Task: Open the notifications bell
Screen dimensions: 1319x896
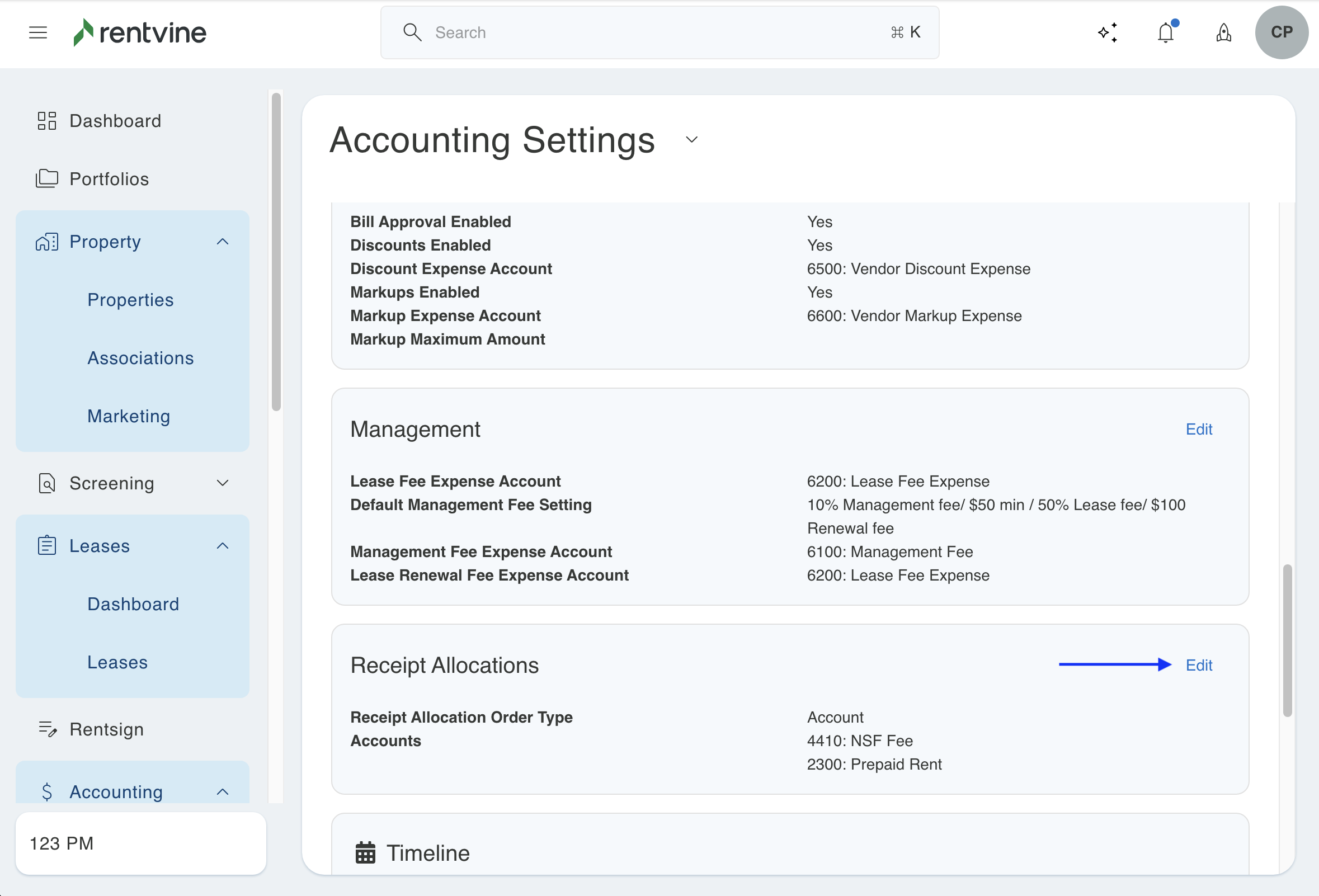Action: tap(1165, 32)
